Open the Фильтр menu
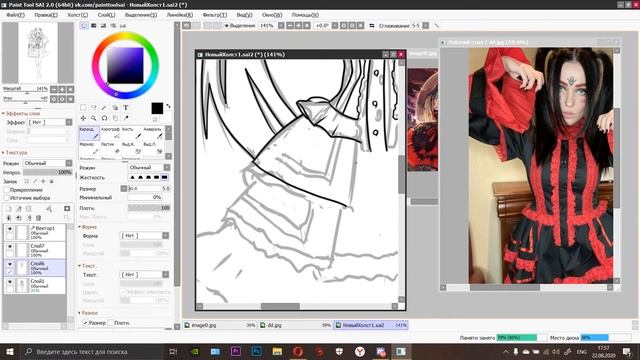This screenshot has width=640, height=360. coord(215,15)
